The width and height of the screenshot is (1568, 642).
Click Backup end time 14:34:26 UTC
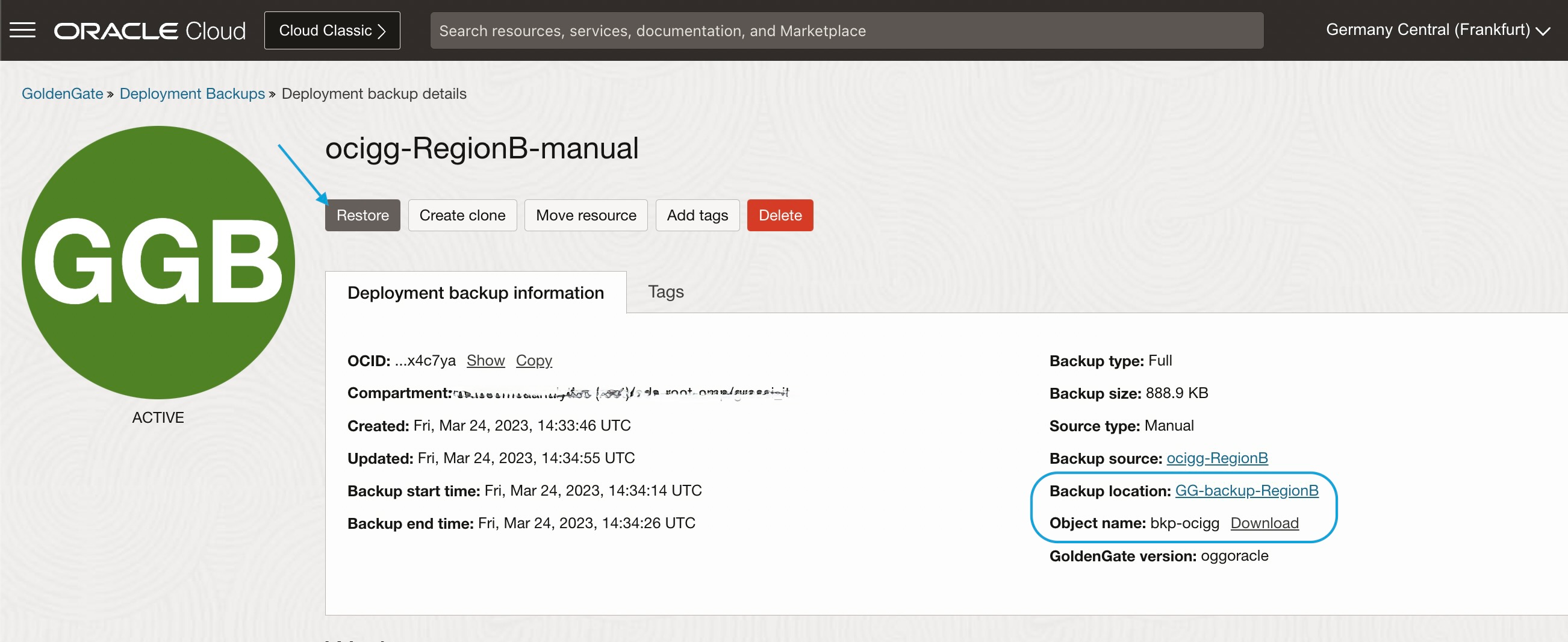[586, 523]
